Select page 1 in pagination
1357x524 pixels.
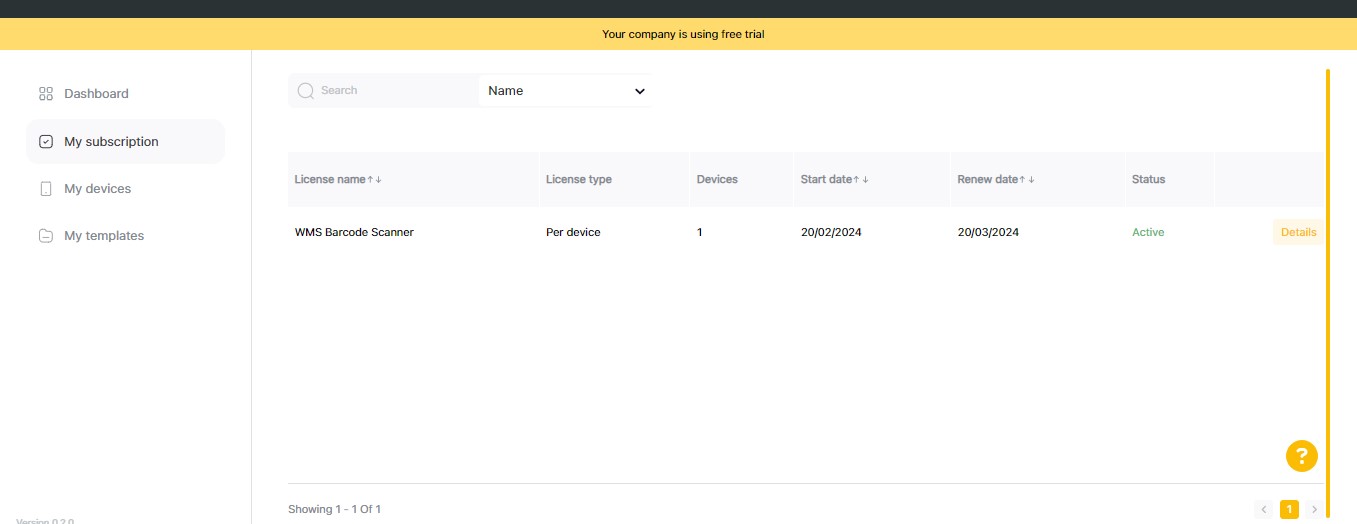(x=1289, y=510)
